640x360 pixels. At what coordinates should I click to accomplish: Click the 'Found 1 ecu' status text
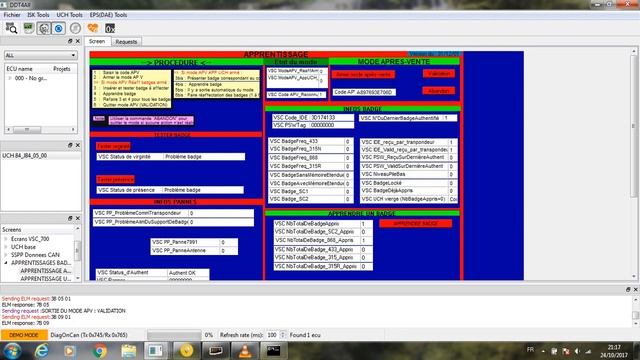coord(305,335)
